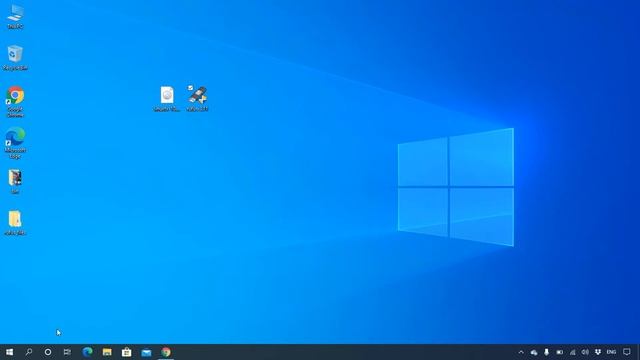Open the volume speaker tray icon
Screen dimensions: 640x360
pos(585,352)
